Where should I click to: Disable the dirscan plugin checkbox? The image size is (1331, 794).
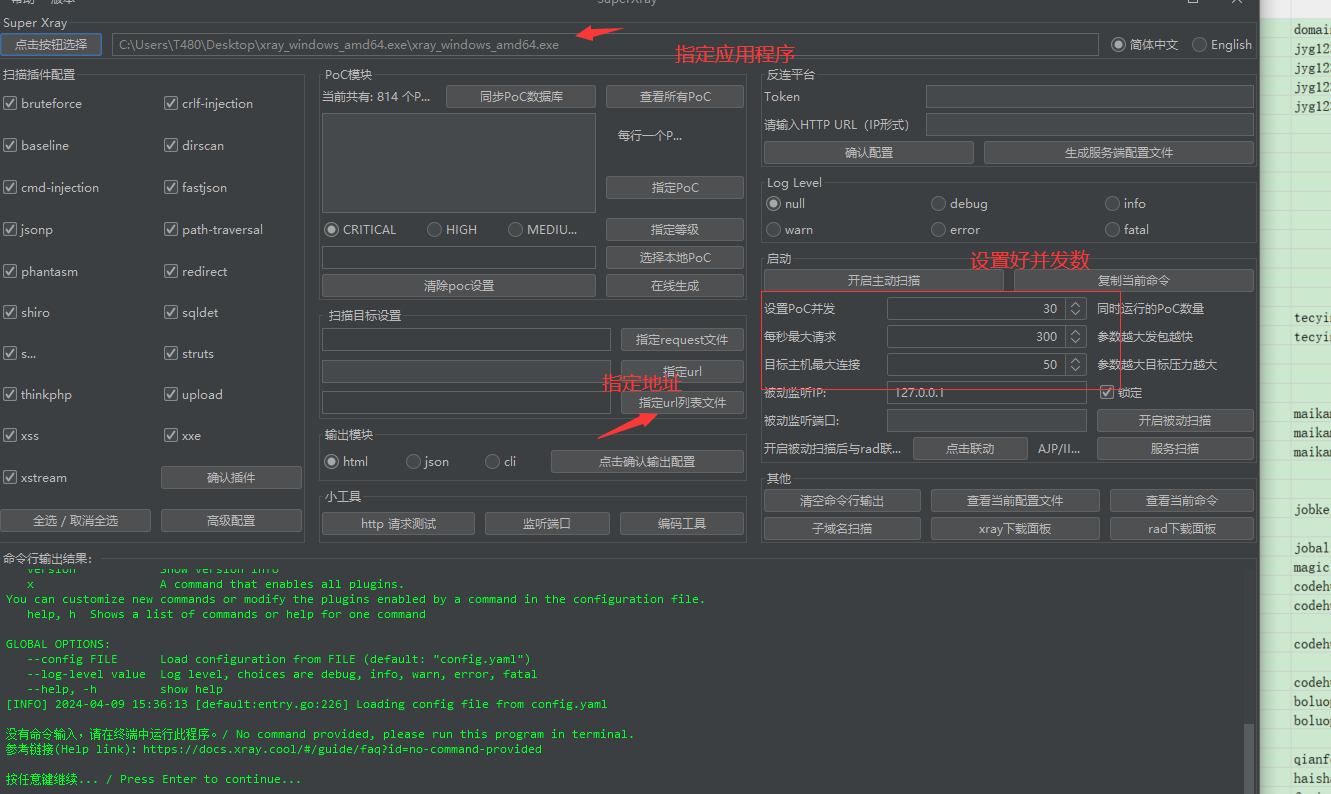pyautogui.click(x=171, y=145)
